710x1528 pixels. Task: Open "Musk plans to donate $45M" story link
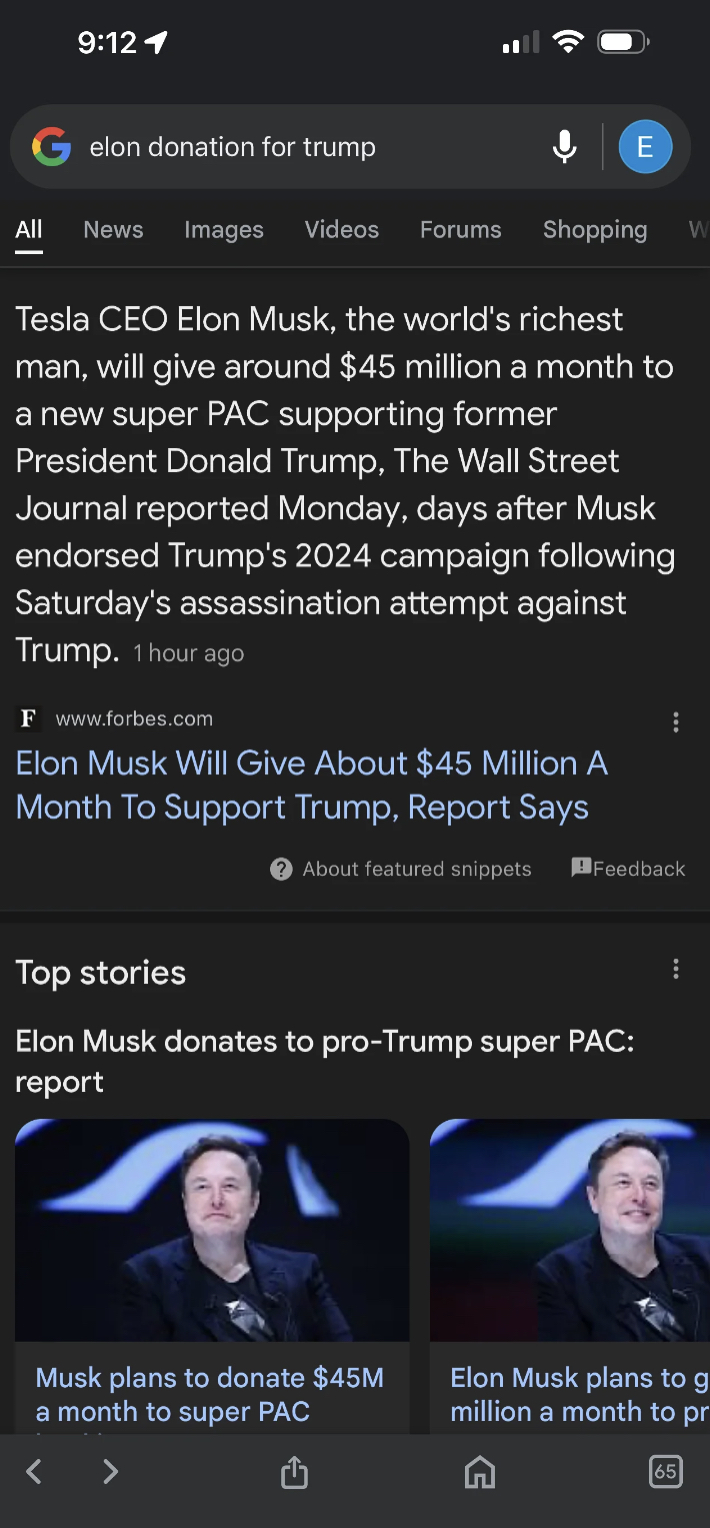210,1394
